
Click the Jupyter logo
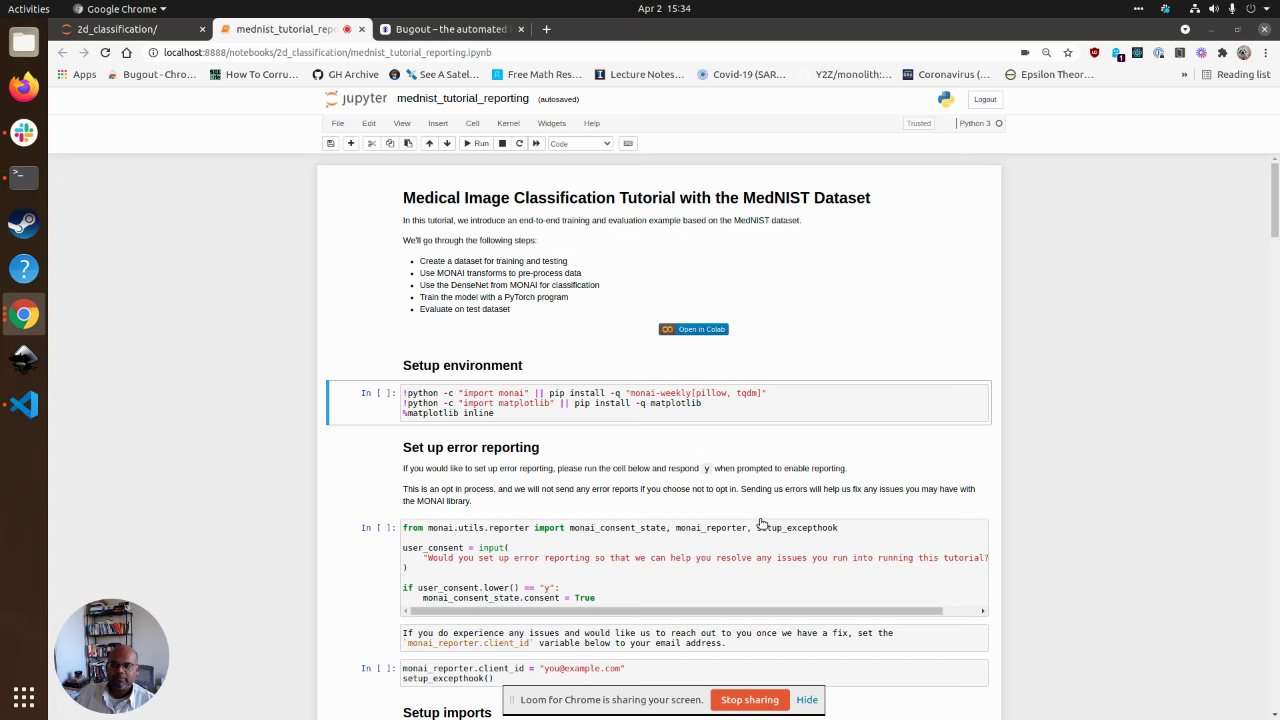pos(357,99)
